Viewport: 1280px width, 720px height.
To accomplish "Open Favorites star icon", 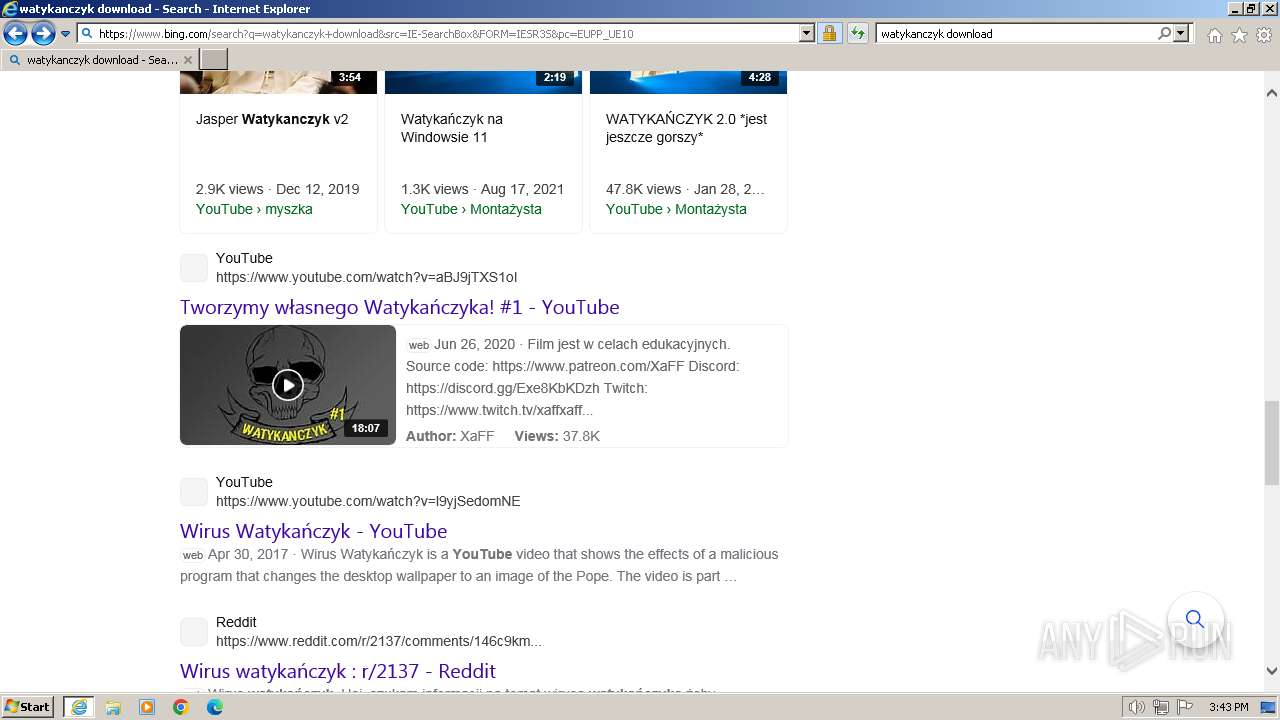I will pos(1239,35).
